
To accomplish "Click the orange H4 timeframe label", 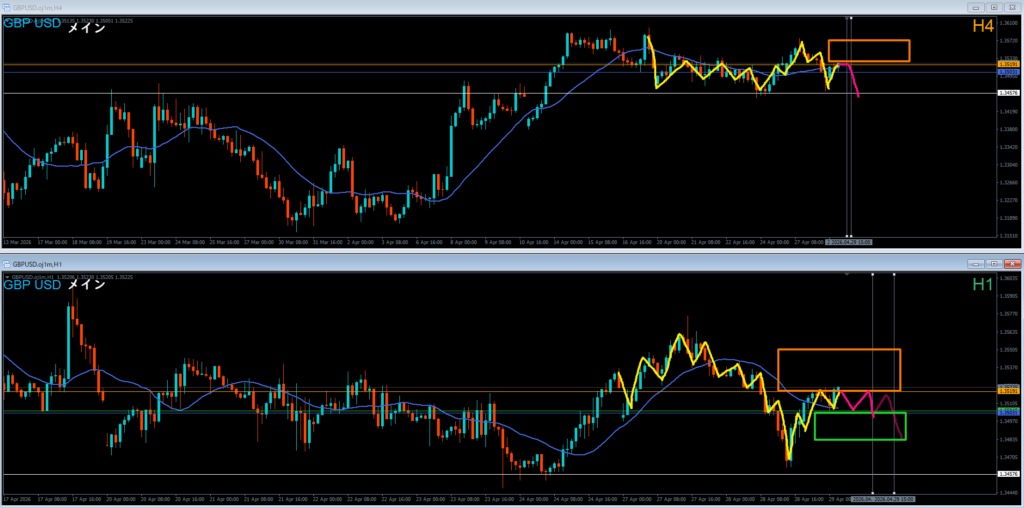I will (983, 26).
